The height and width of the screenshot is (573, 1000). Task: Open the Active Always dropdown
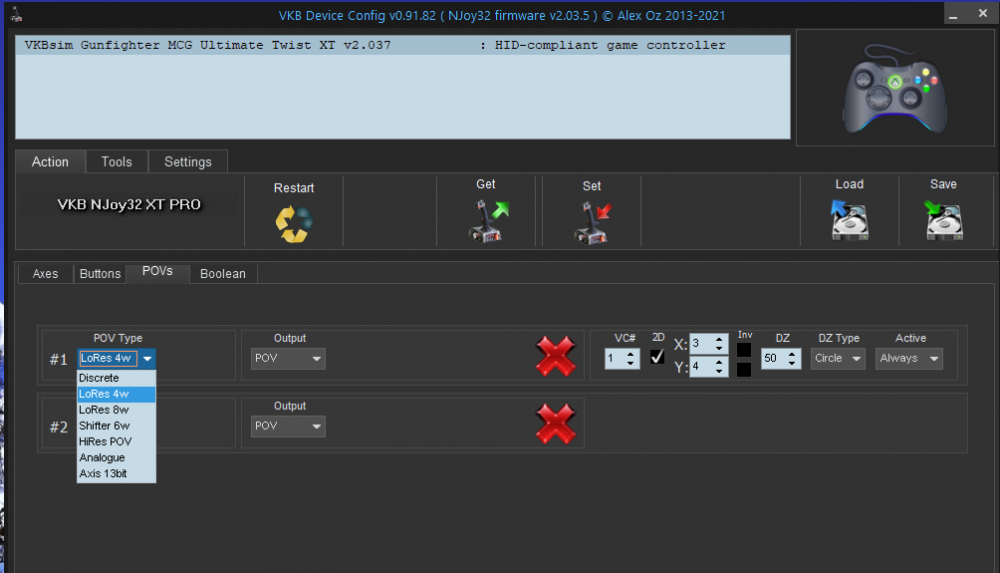[x=909, y=359]
